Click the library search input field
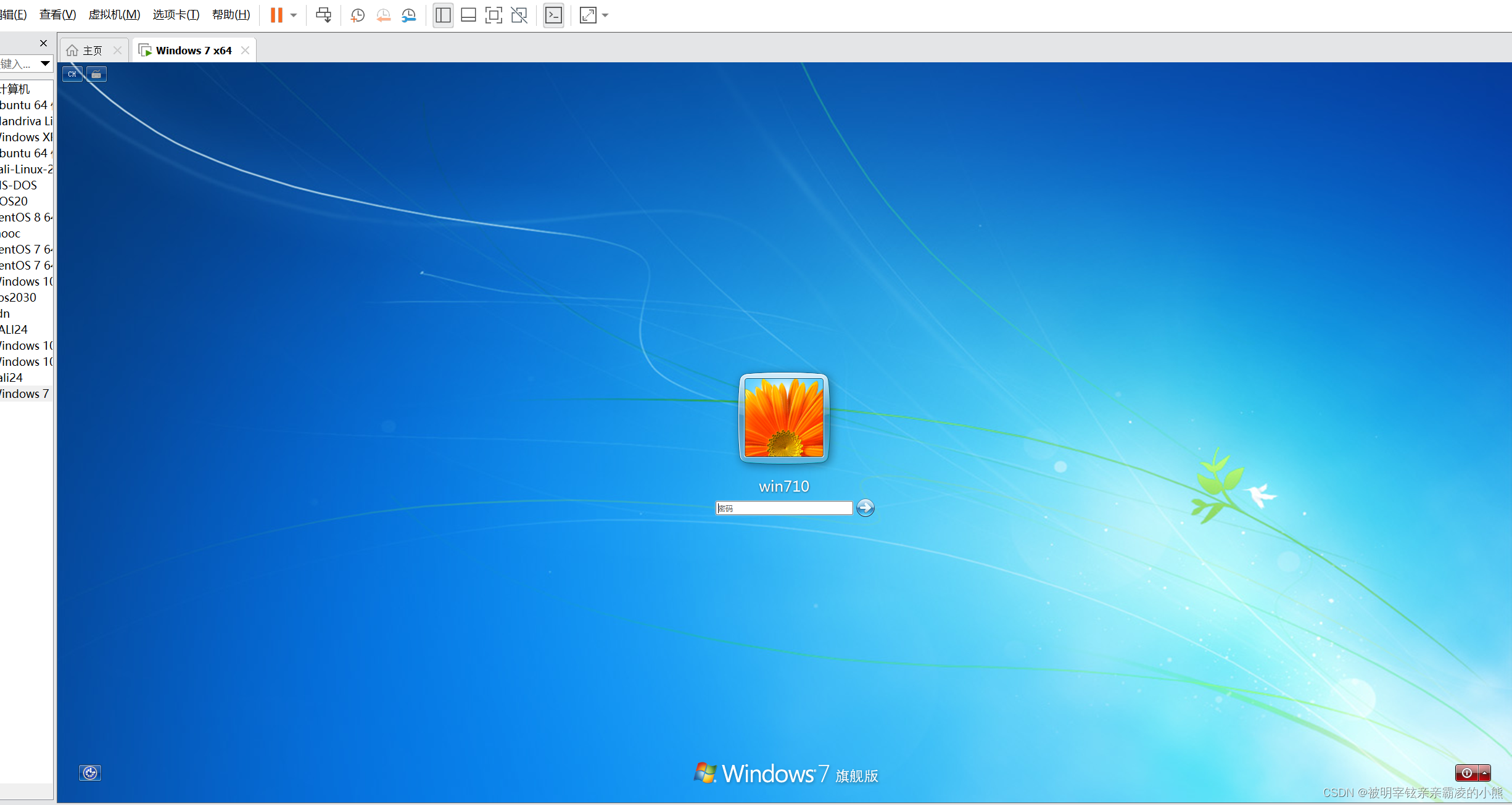Viewport: 1512px width, 805px height. [19, 64]
